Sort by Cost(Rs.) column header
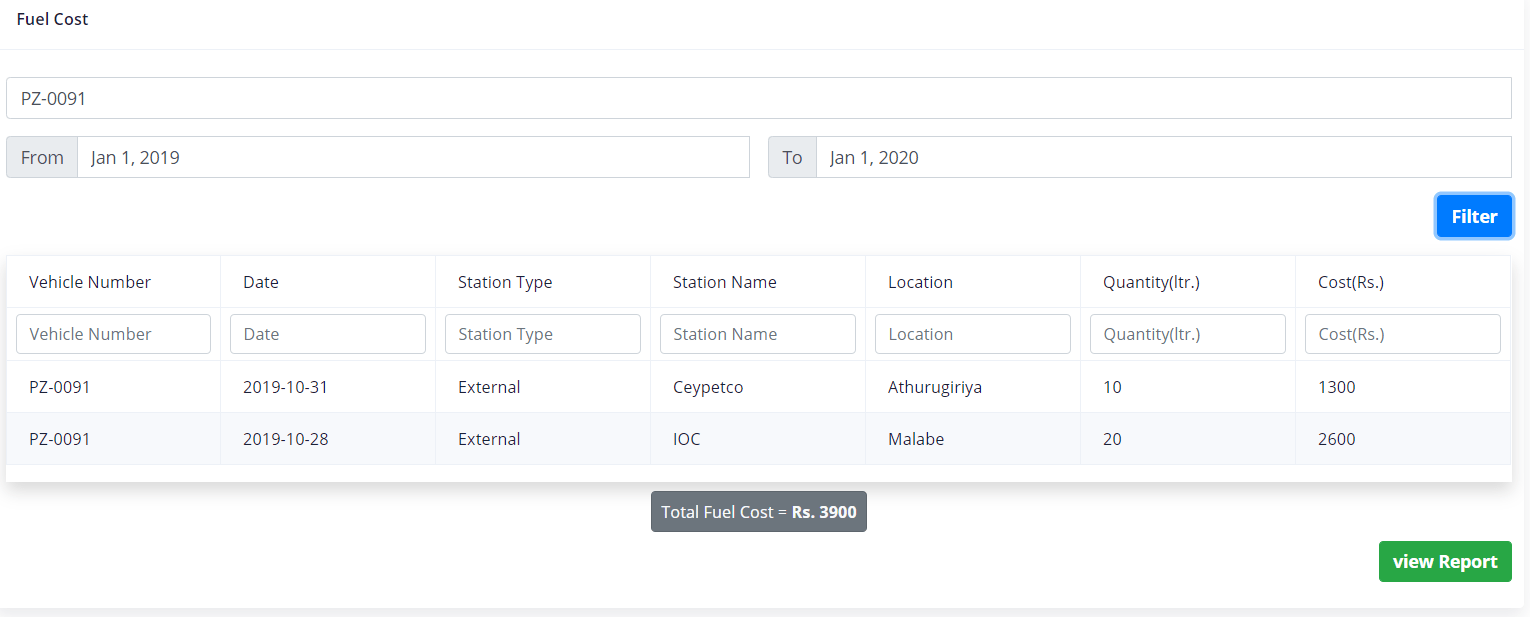Viewport: 1530px width, 617px height. [x=1351, y=282]
